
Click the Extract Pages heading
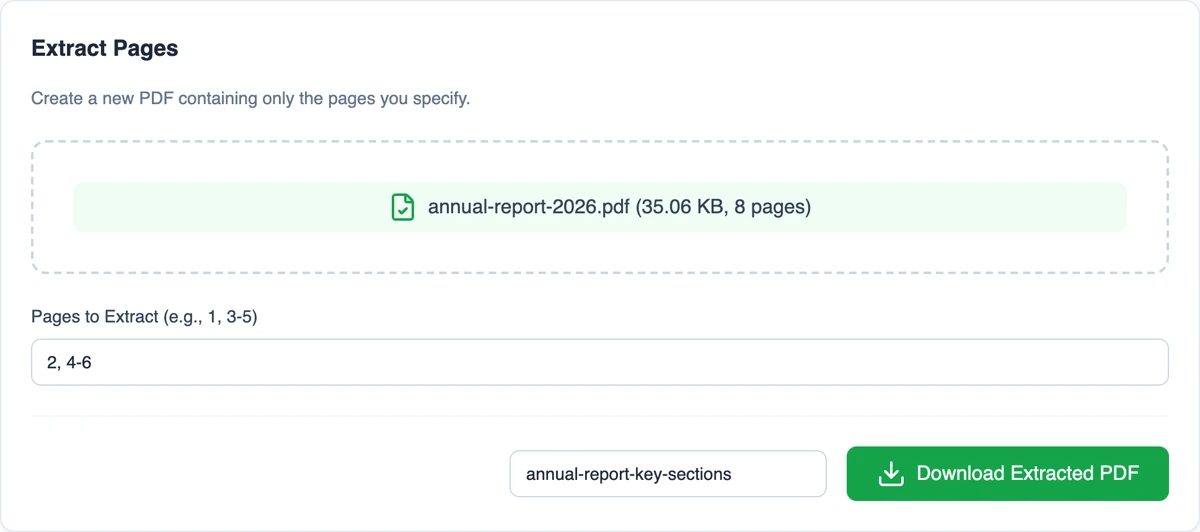point(105,48)
